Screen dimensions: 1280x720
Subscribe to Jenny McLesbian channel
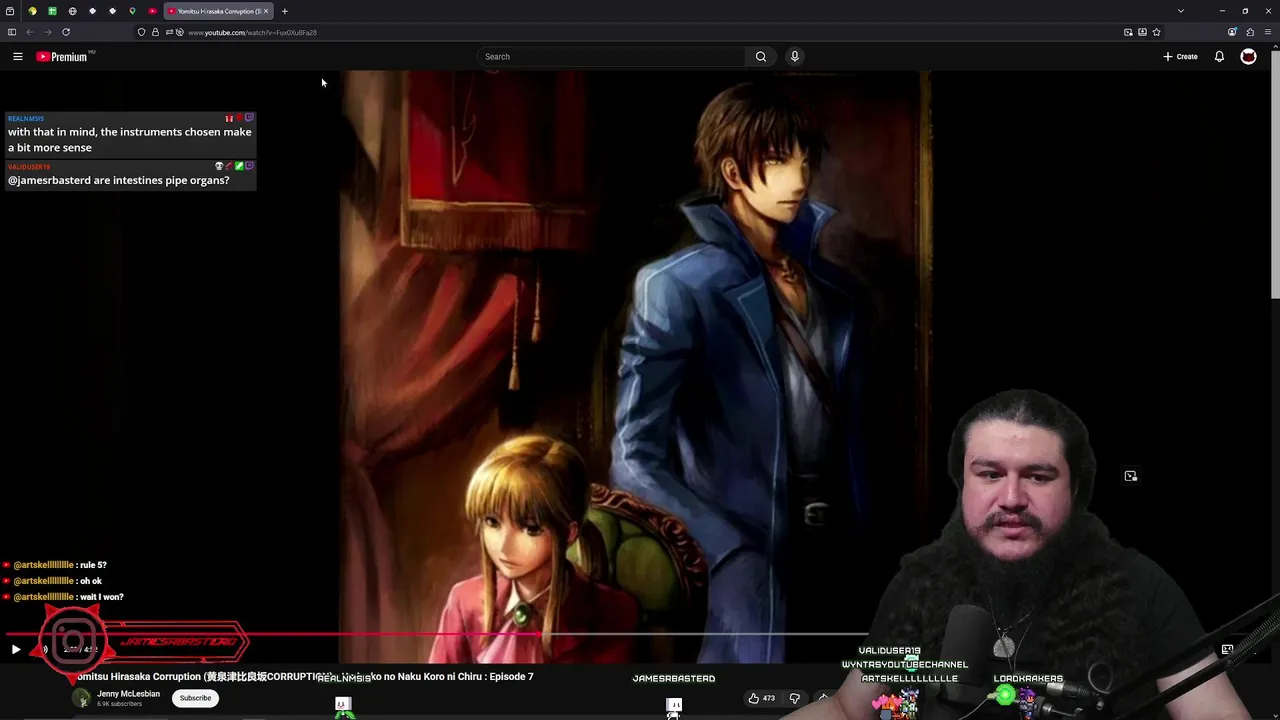(x=195, y=698)
